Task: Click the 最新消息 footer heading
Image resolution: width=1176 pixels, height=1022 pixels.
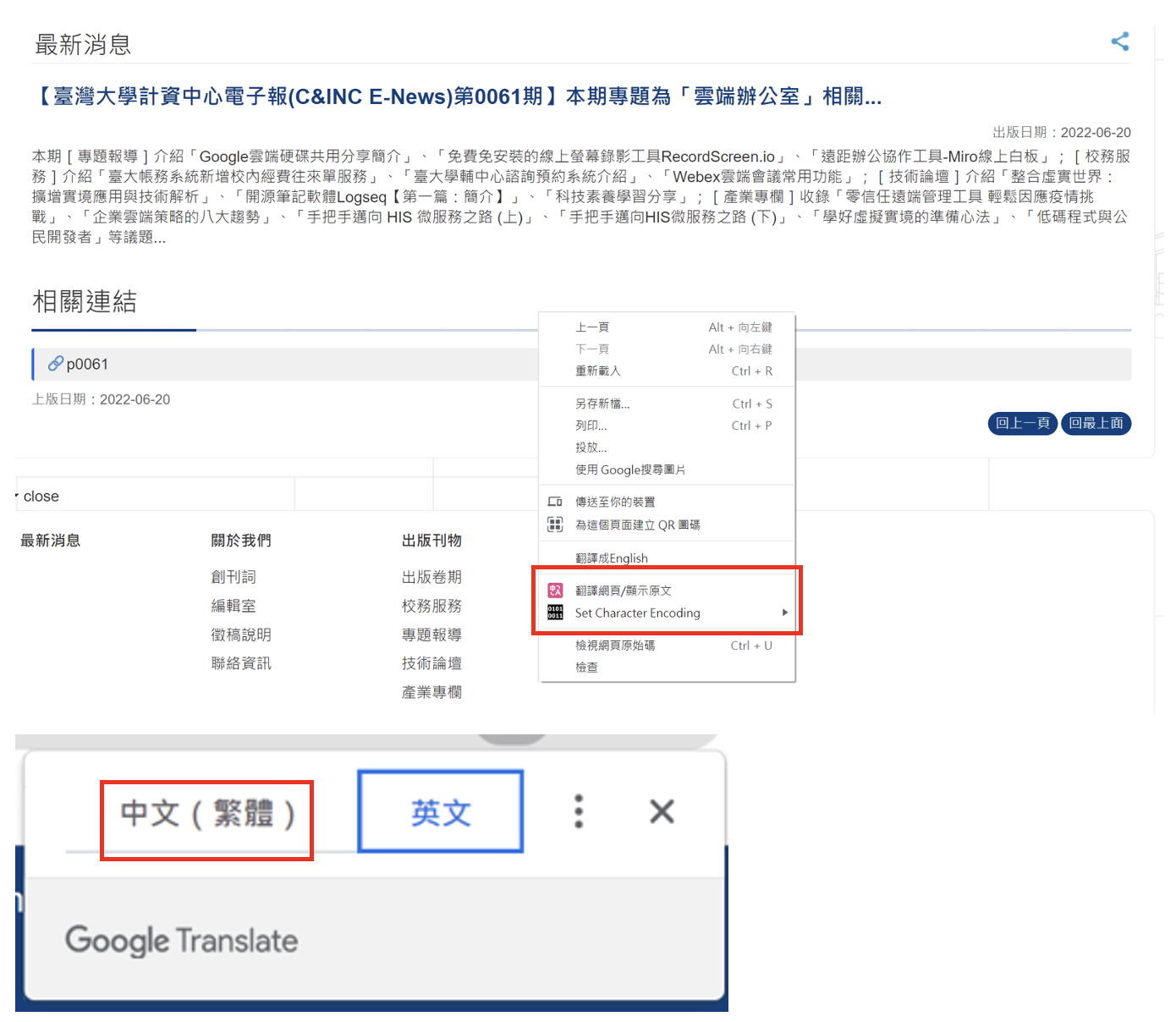Action: [50, 541]
